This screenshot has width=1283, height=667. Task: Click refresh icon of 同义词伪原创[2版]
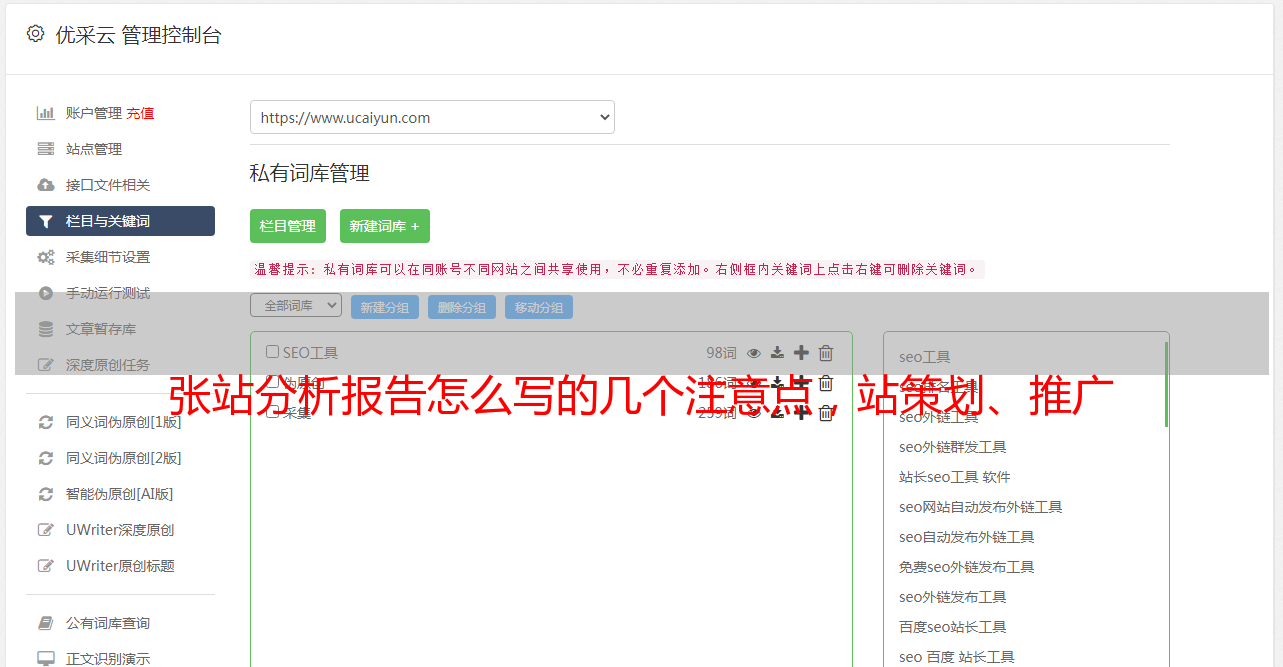tap(45, 458)
